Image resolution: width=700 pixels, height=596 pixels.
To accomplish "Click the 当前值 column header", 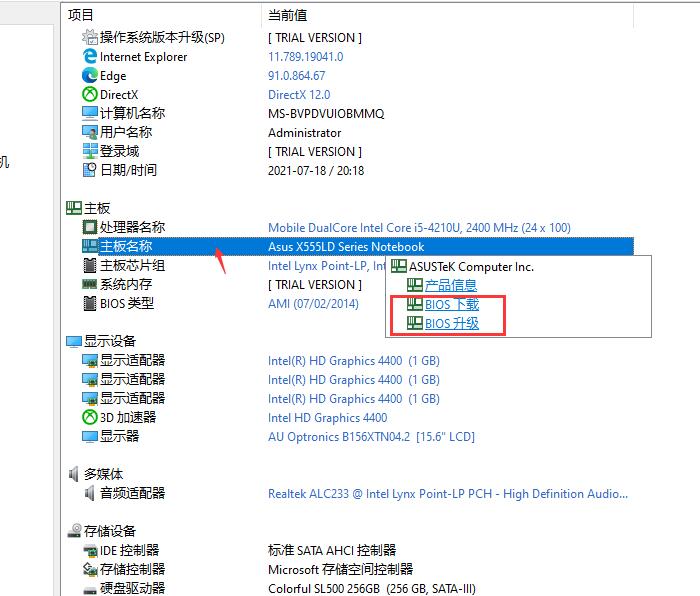I will [288, 15].
